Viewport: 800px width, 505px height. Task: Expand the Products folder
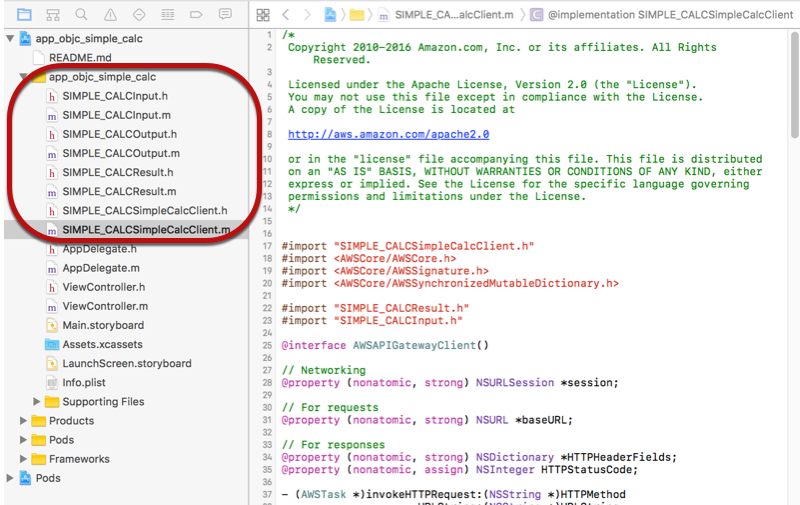[x=24, y=421]
